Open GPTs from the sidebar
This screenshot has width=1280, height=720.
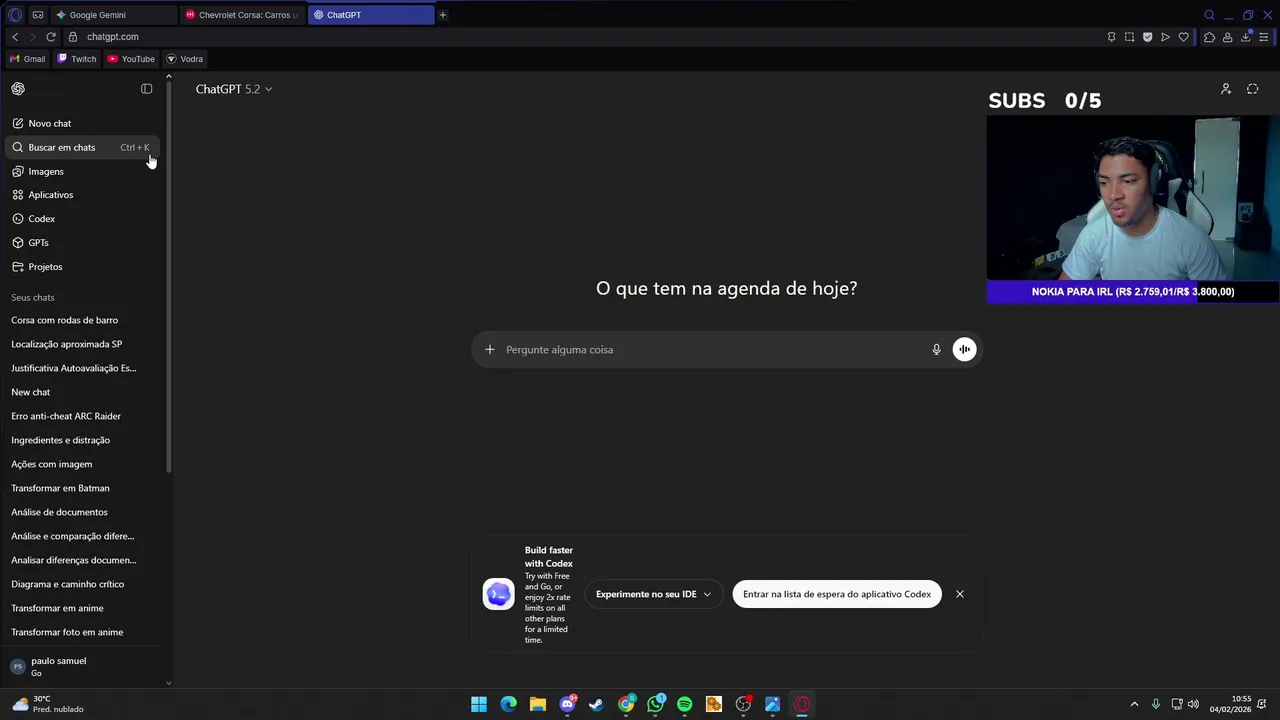point(82,243)
